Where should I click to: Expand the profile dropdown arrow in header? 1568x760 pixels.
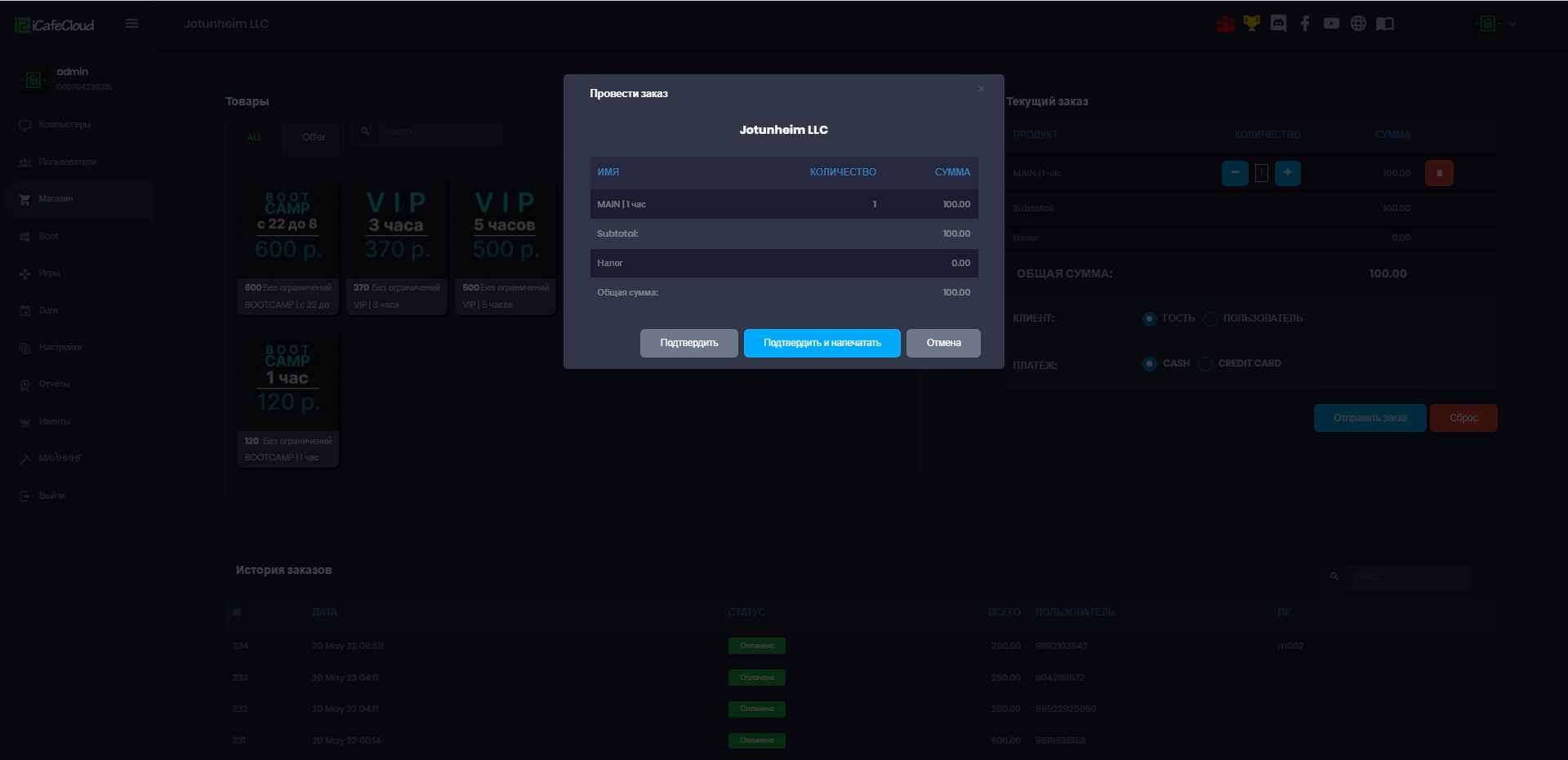click(1512, 24)
